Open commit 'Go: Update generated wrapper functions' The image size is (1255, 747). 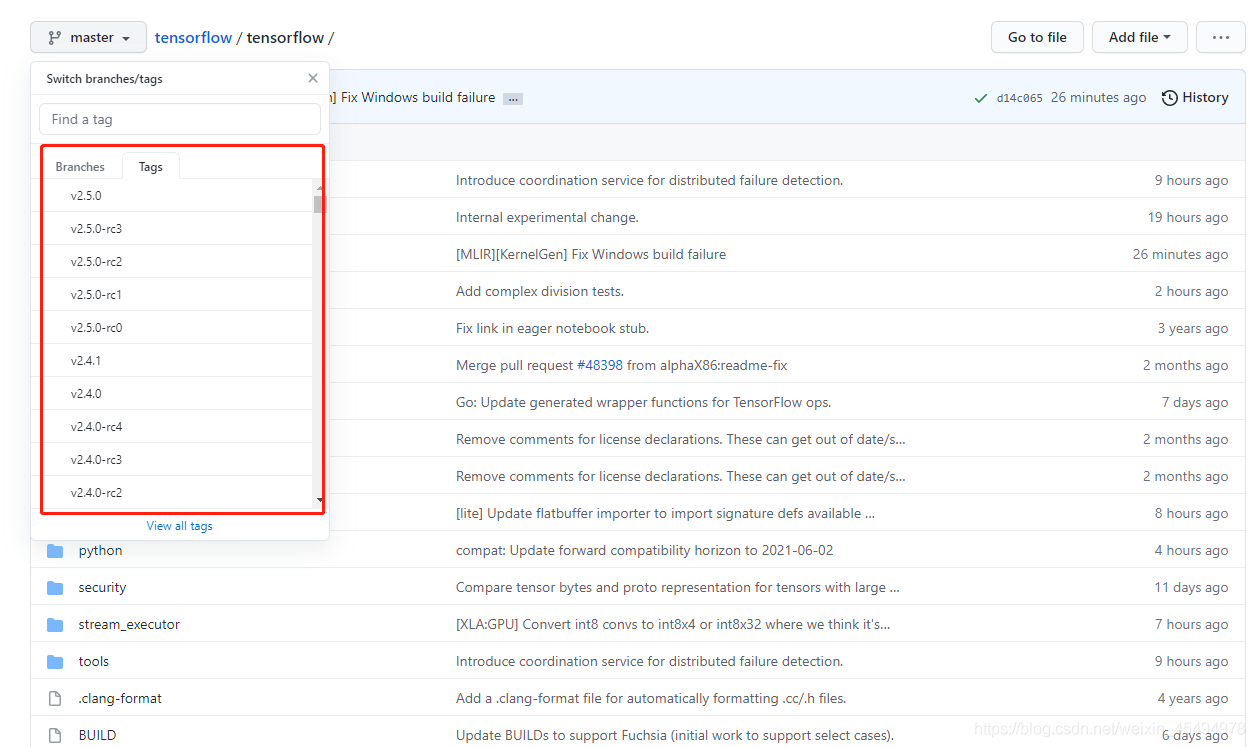tap(643, 402)
